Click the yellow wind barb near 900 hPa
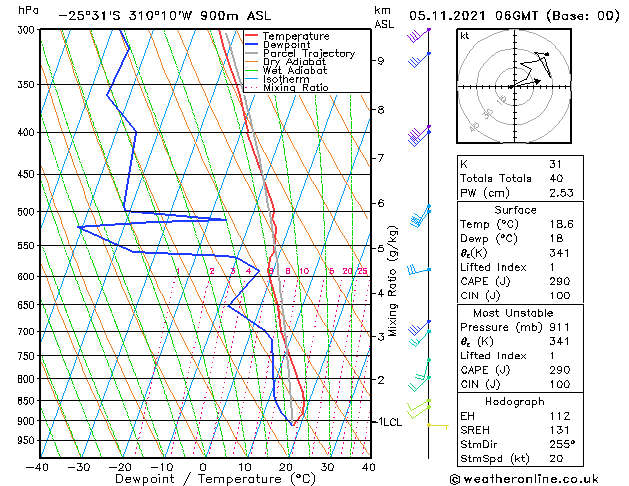This screenshot has height=486, width=629. point(438,425)
